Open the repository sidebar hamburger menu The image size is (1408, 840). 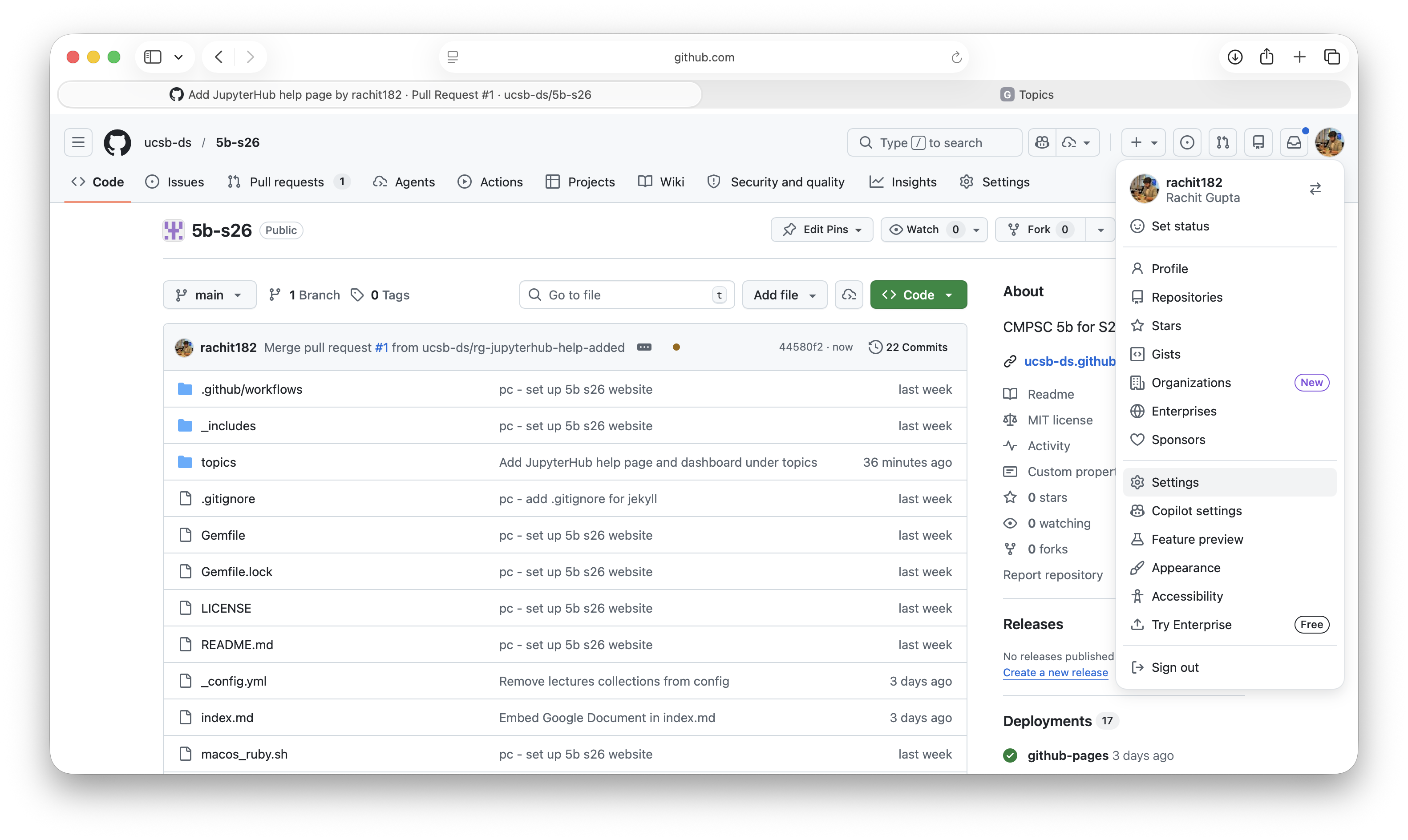tap(78, 142)
